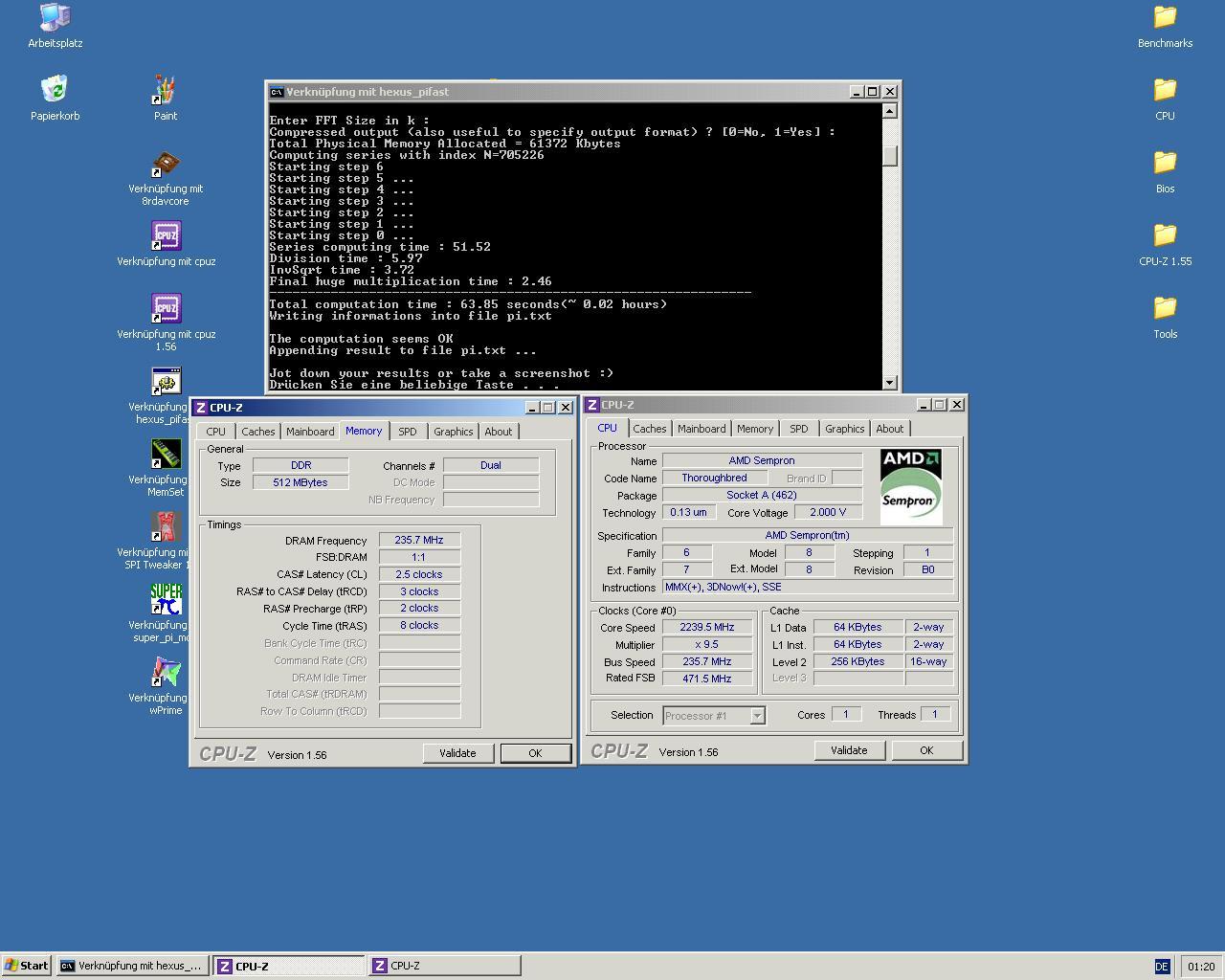The width and height of the screenshot is (1225, 980).
Task: Click console scrollbar up arrow
Action: tap(890, 111)
